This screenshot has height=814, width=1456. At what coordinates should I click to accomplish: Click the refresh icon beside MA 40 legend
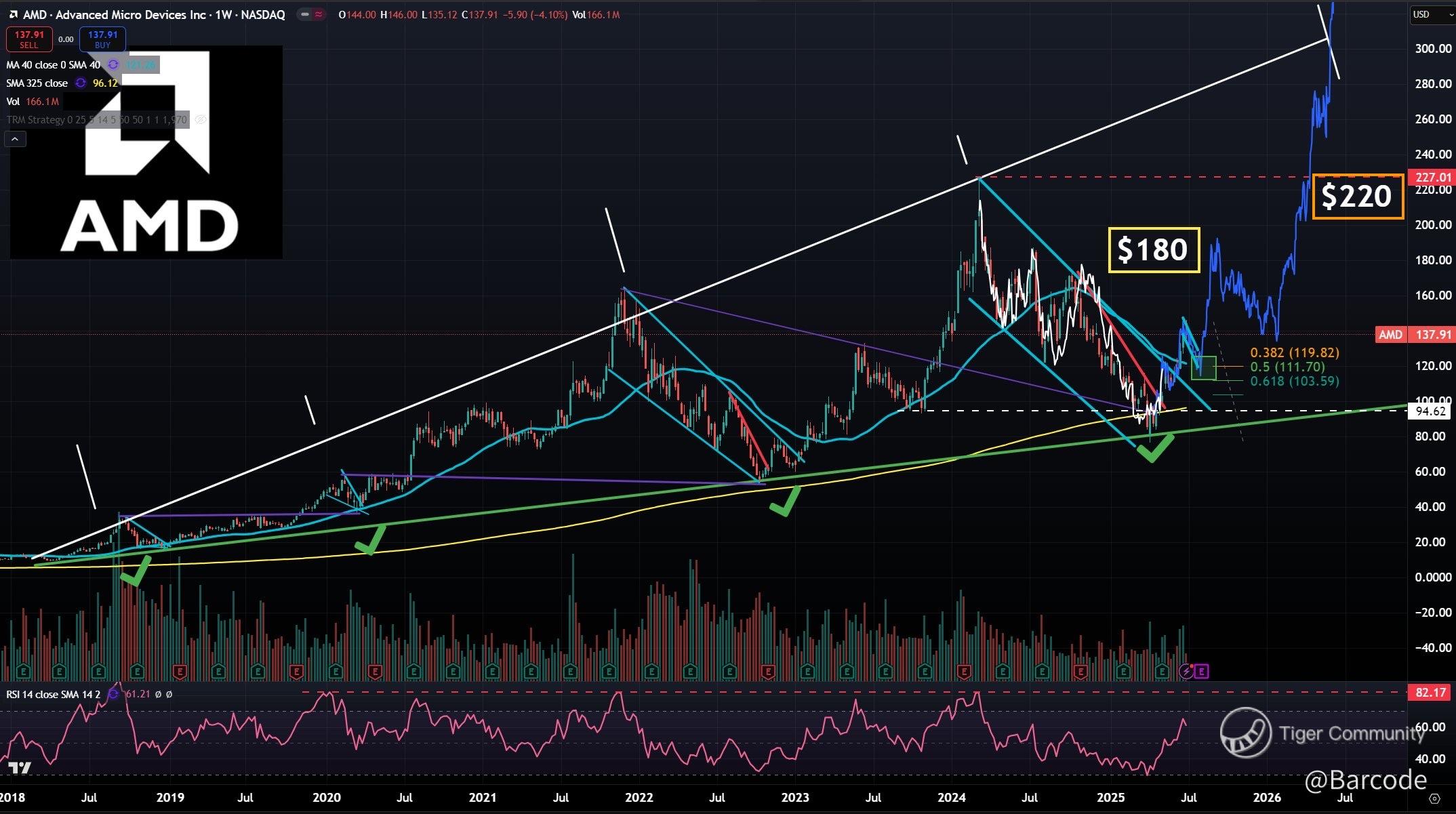coord(113,65)
